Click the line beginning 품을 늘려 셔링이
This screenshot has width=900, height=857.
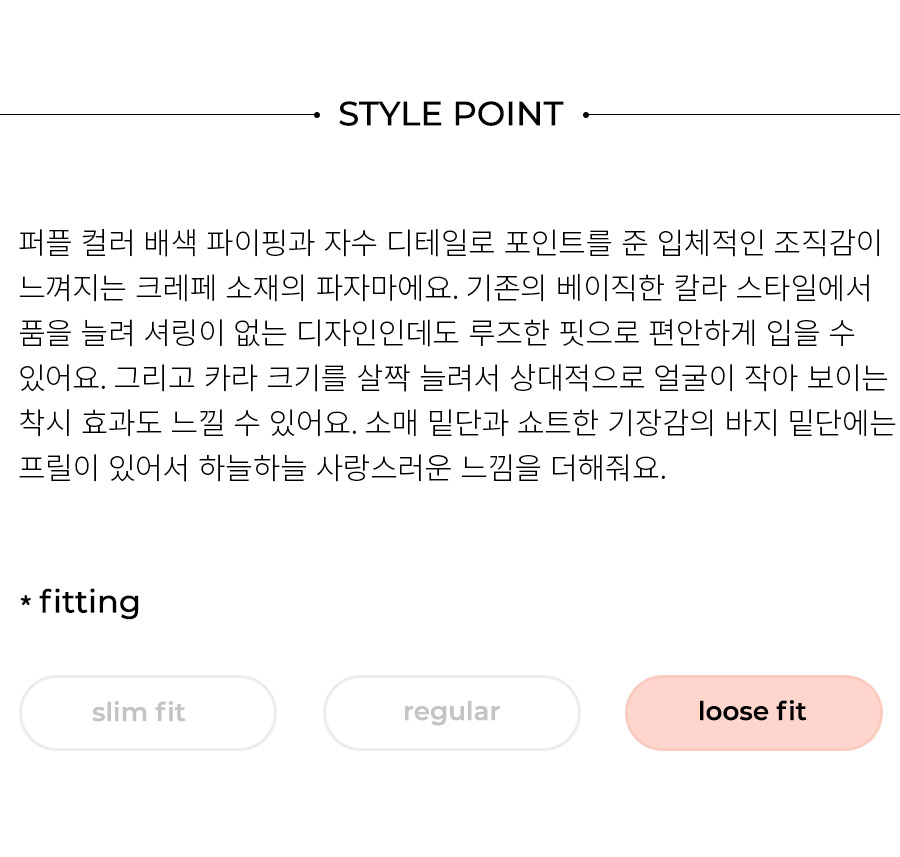click(x=437, y=332)
